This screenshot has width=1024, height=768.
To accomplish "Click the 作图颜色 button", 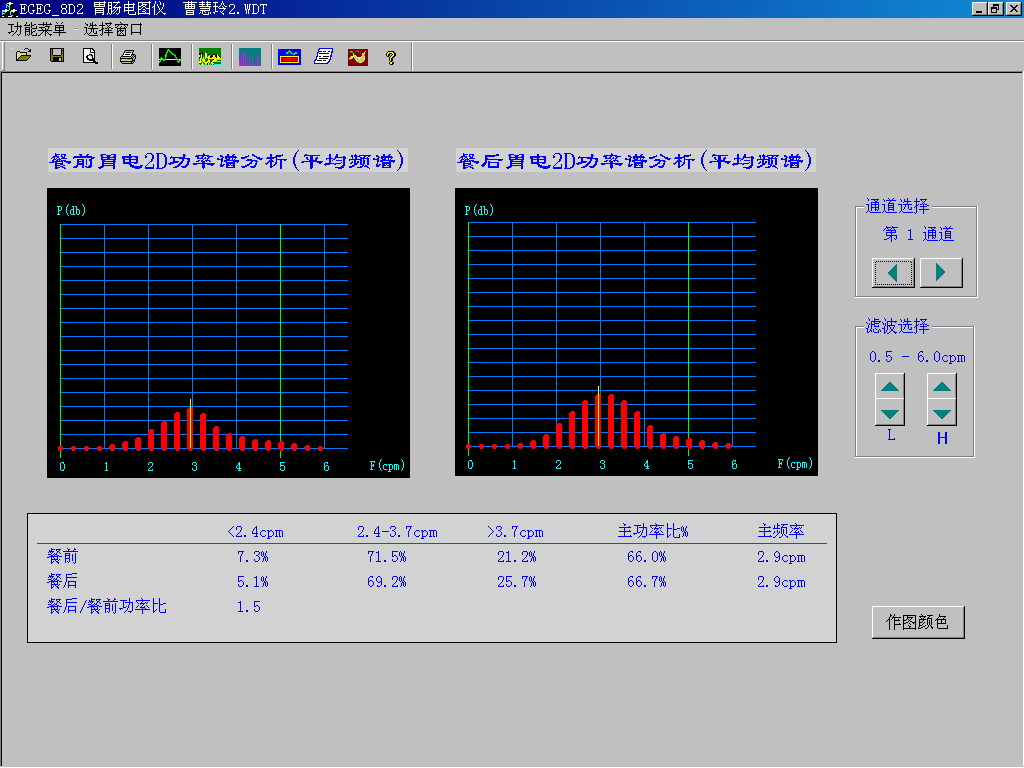I will click(x=918, y=622).
